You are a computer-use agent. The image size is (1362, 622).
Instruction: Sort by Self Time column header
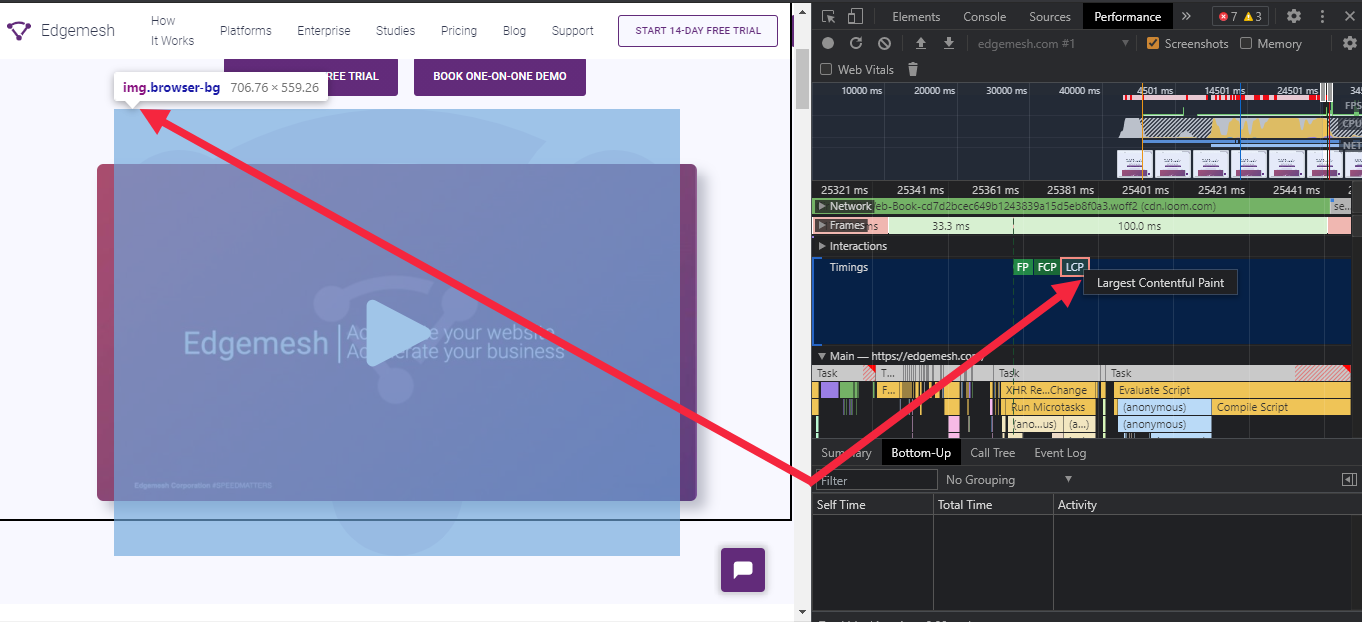pyautogui.click(x=873, y=505)
